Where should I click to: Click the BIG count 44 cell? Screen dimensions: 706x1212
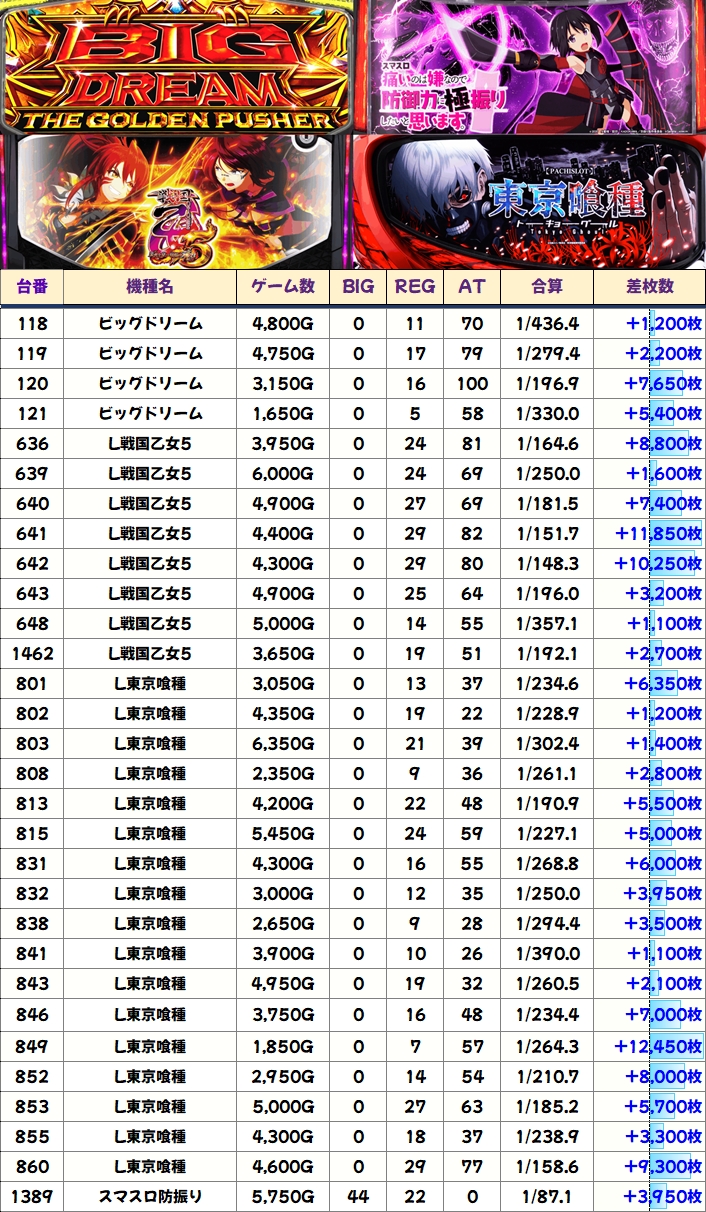358,1197
